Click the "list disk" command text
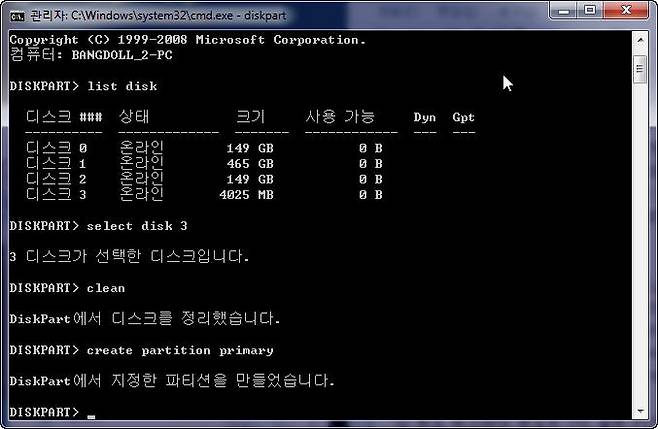 122,86
